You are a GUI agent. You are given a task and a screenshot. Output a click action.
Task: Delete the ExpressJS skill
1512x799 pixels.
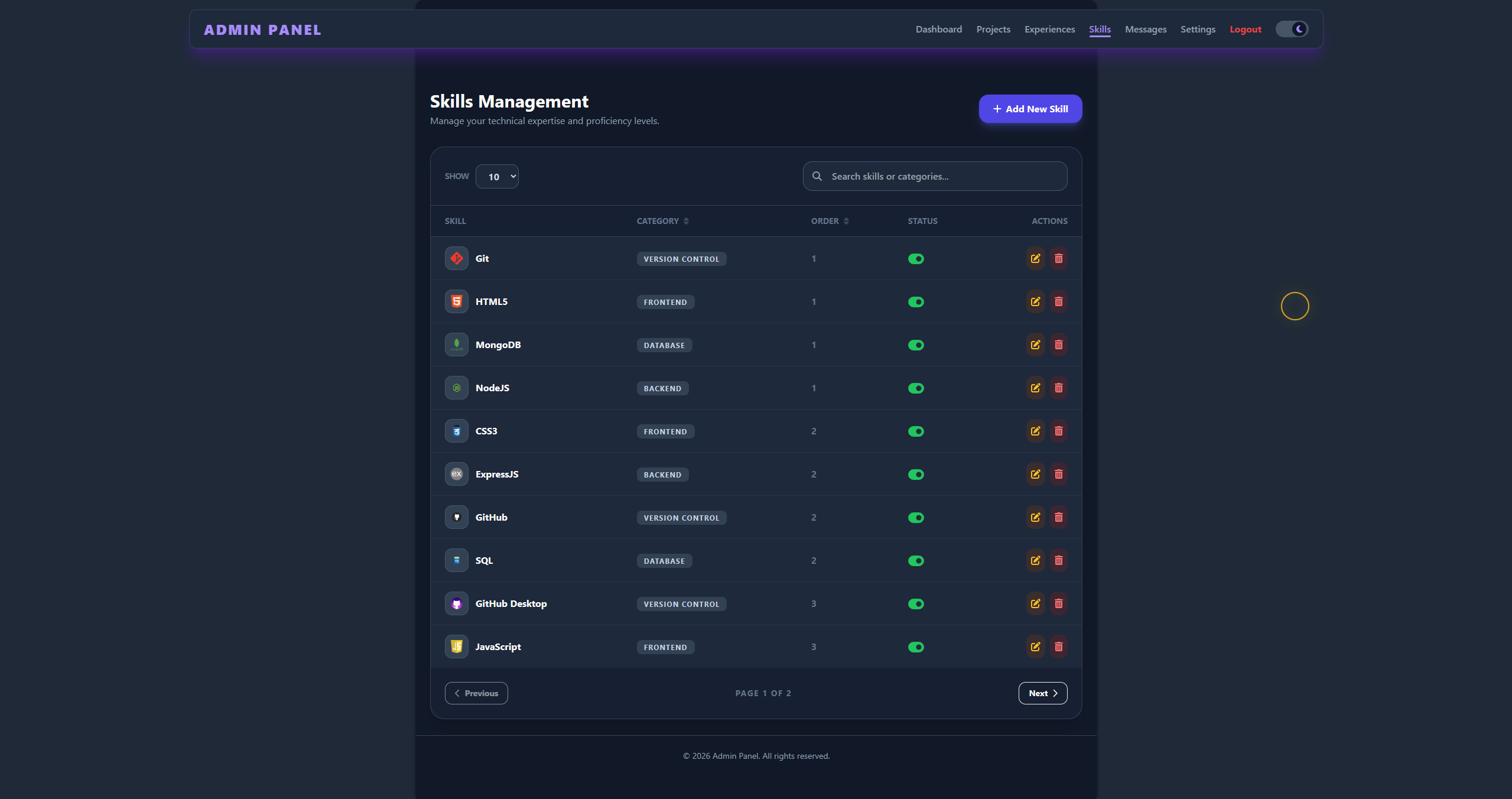click(x=1058, y=474)
